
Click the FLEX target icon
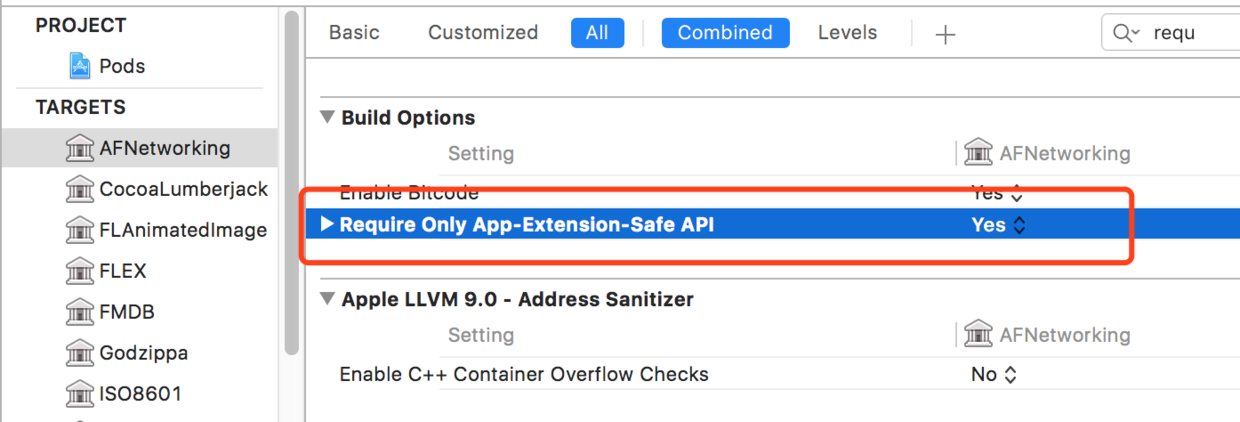tap(79, 271)
